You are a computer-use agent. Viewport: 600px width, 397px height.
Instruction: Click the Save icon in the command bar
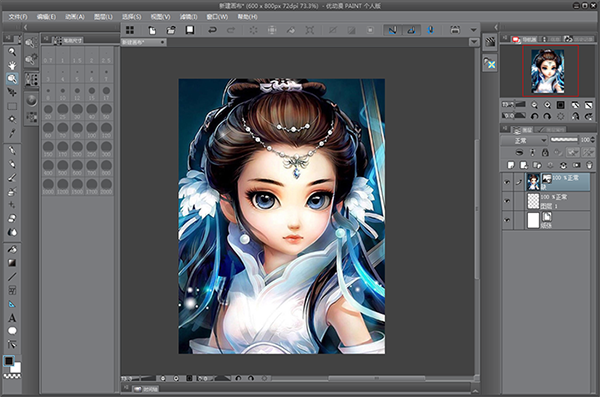(189, 30)
